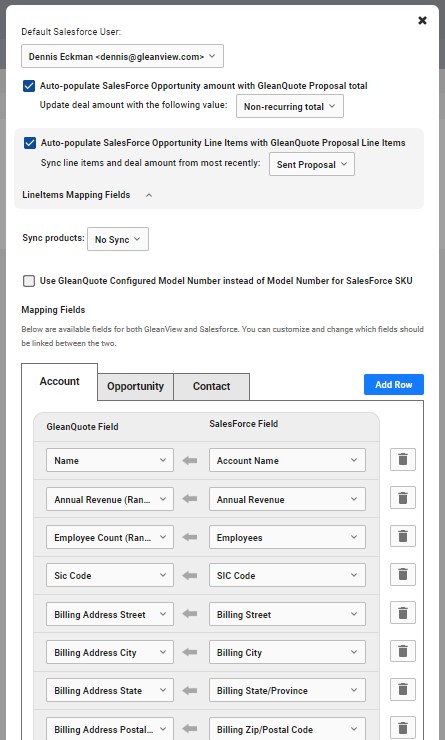Delete the SIC Code mapping row

click(403, 575)
